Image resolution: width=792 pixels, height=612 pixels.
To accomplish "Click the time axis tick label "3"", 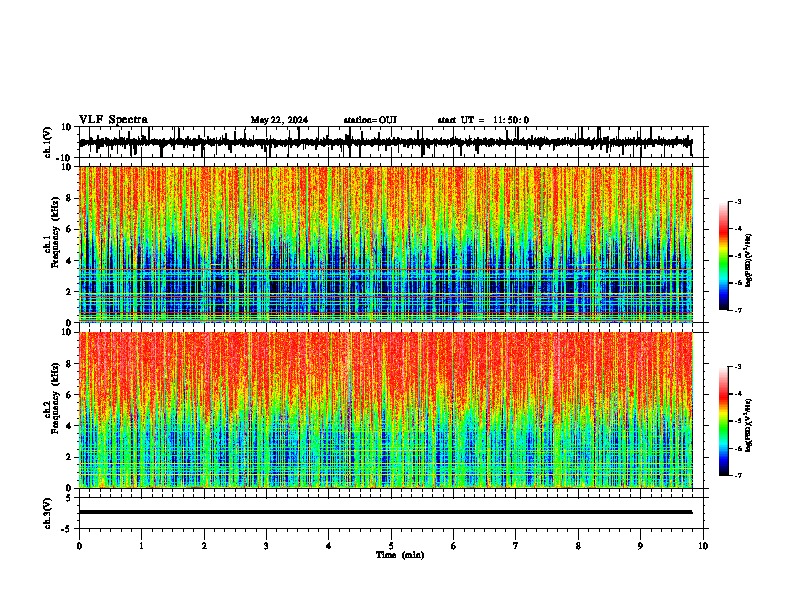I will click(x=266, y=546).
